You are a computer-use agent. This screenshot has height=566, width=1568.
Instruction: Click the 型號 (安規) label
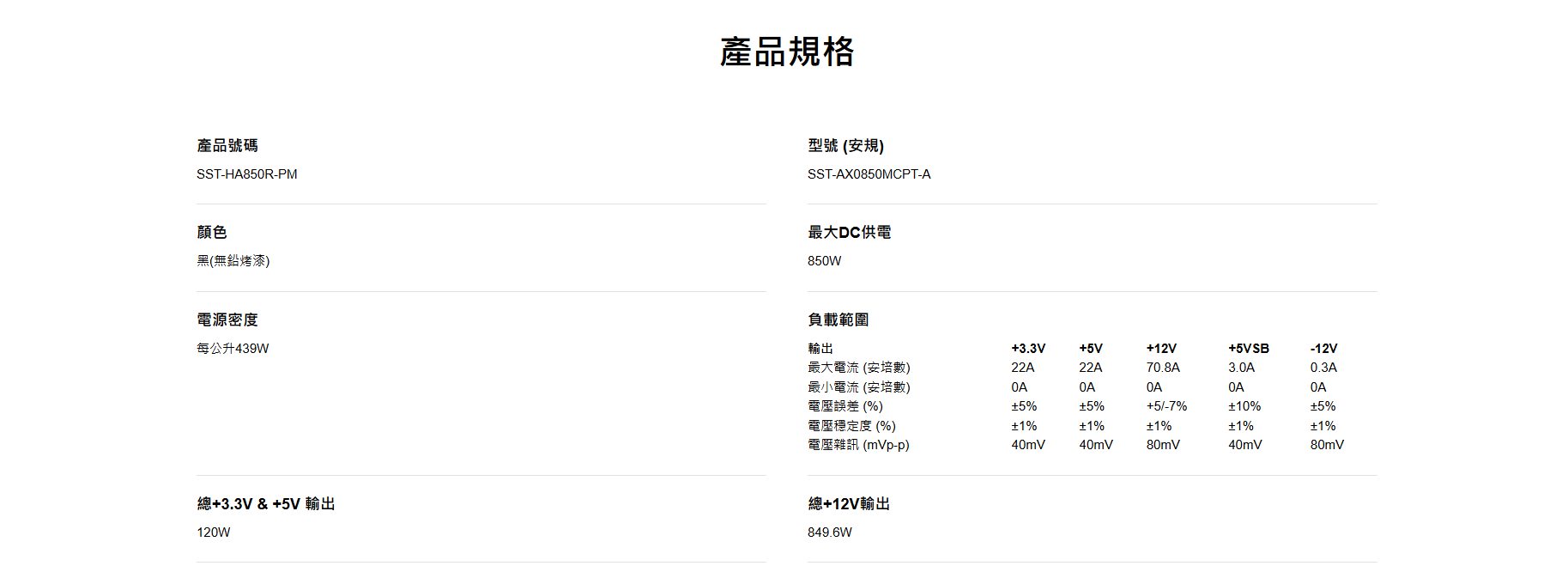[x=845, y=146]
